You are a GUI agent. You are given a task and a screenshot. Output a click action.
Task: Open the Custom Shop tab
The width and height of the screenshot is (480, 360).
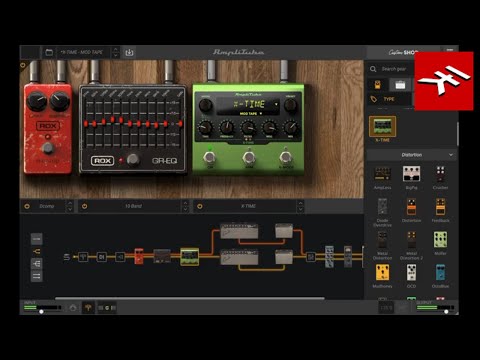tap(403, 52)
